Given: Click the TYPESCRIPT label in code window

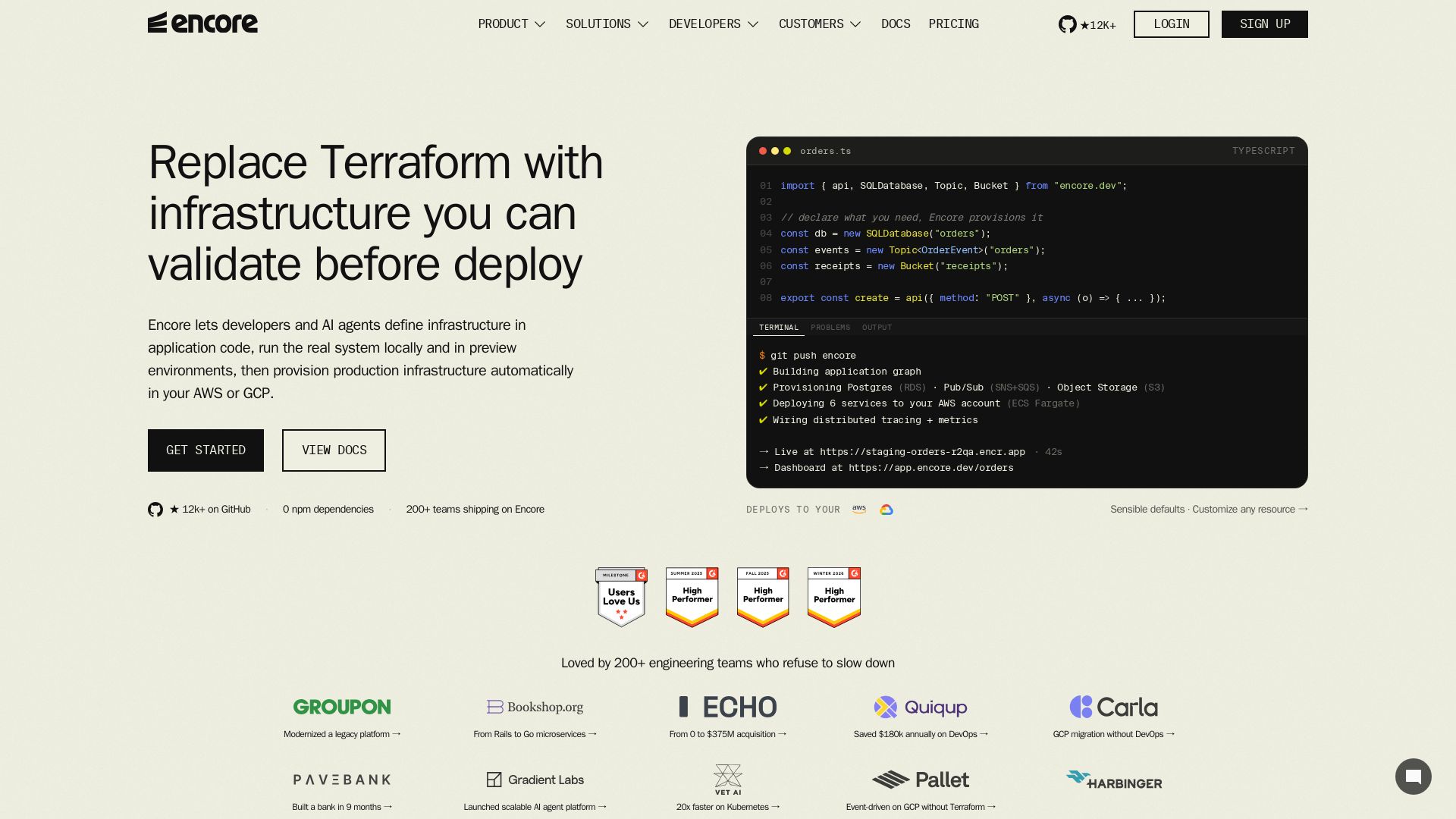Looking at the screenshot, I should click(1263, 151).
